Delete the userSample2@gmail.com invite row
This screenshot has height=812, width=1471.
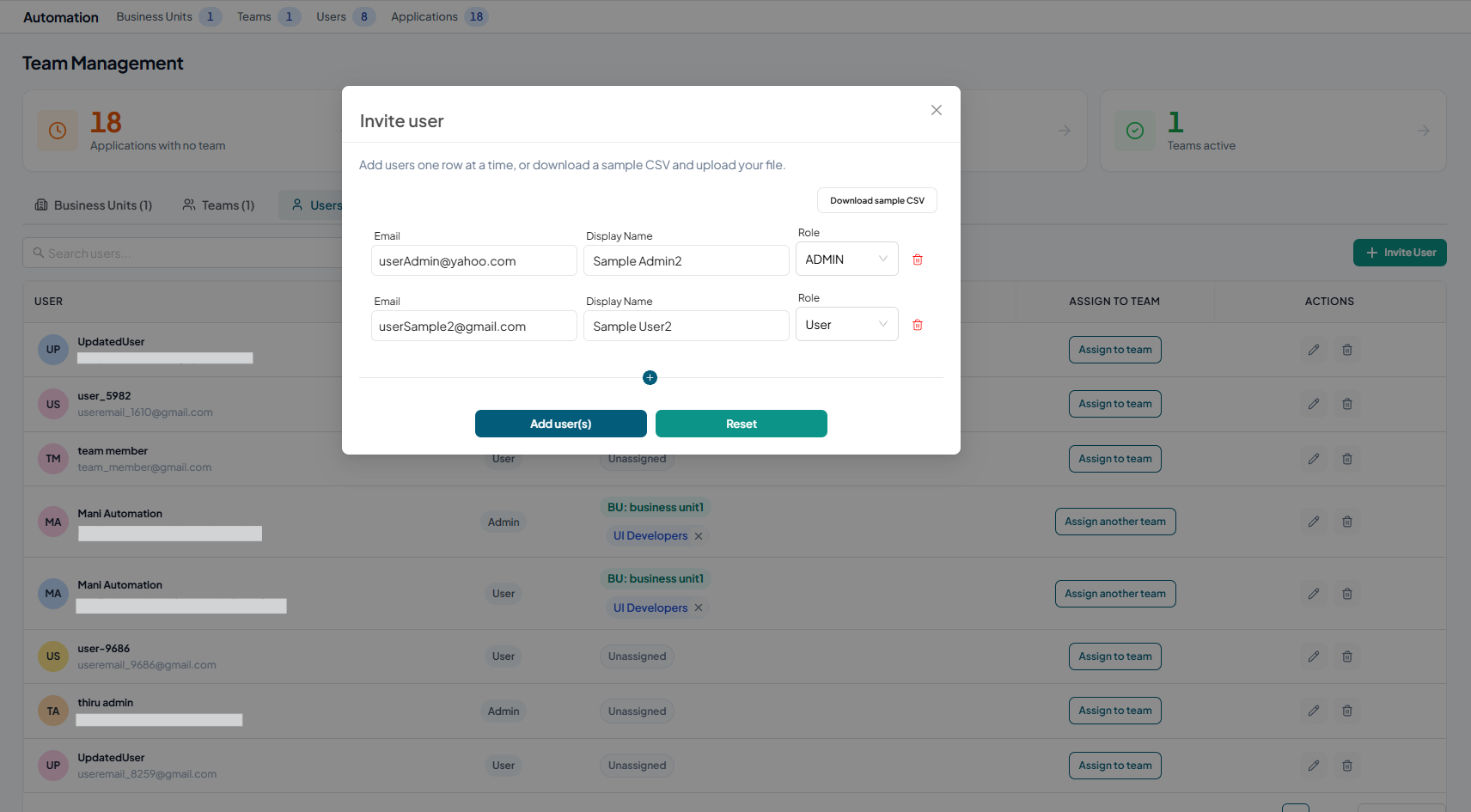click(918, 325)
